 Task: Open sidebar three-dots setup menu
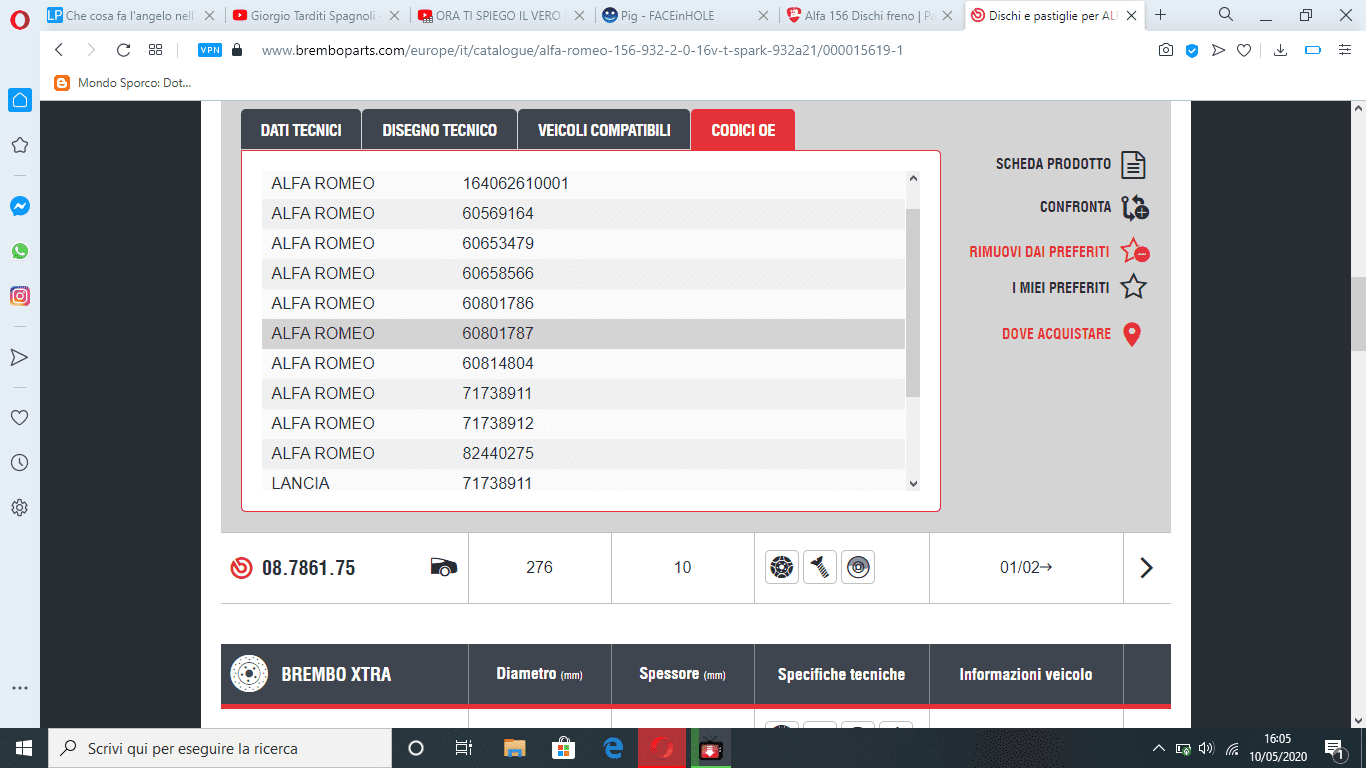tap(19, 688)
